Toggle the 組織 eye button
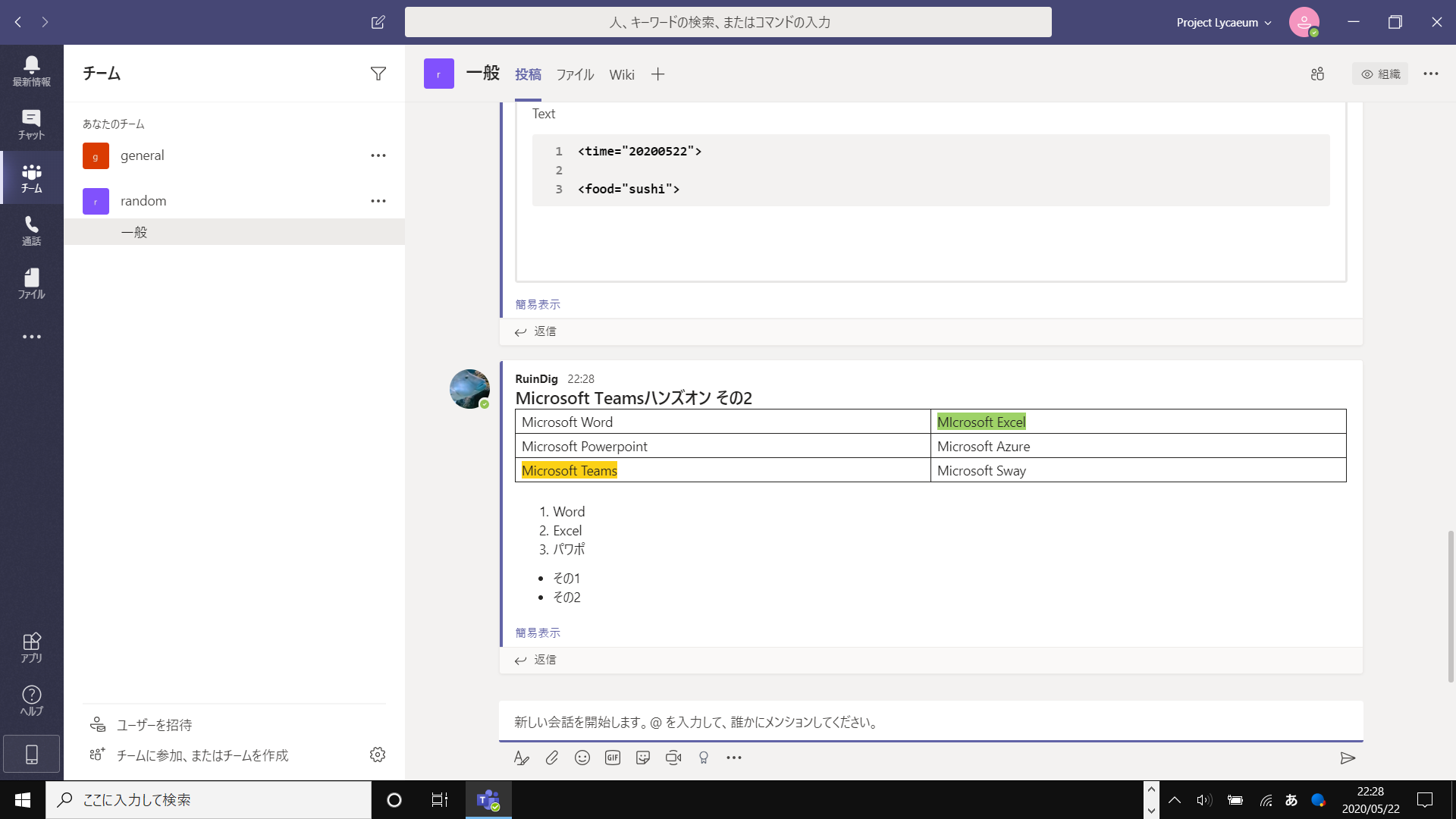Viewport: 1456px width, 819px height. (x=1380, y=74)
